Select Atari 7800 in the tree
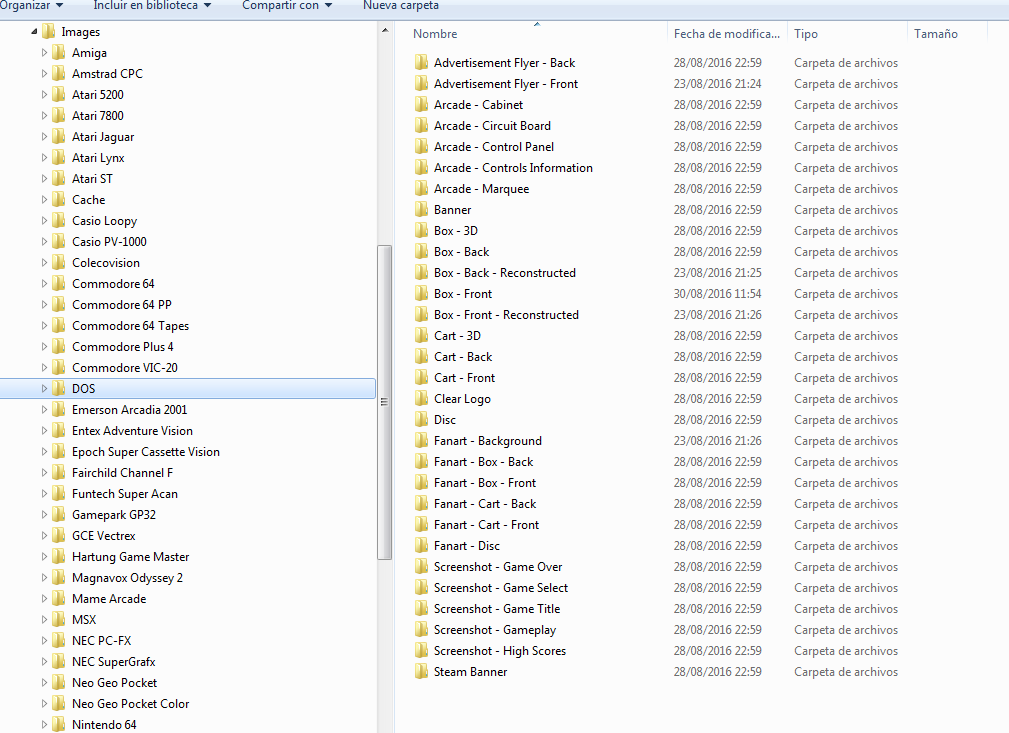Image resolution: width=1009 pixels, height=733 pixels. click(x=98, y=116)
